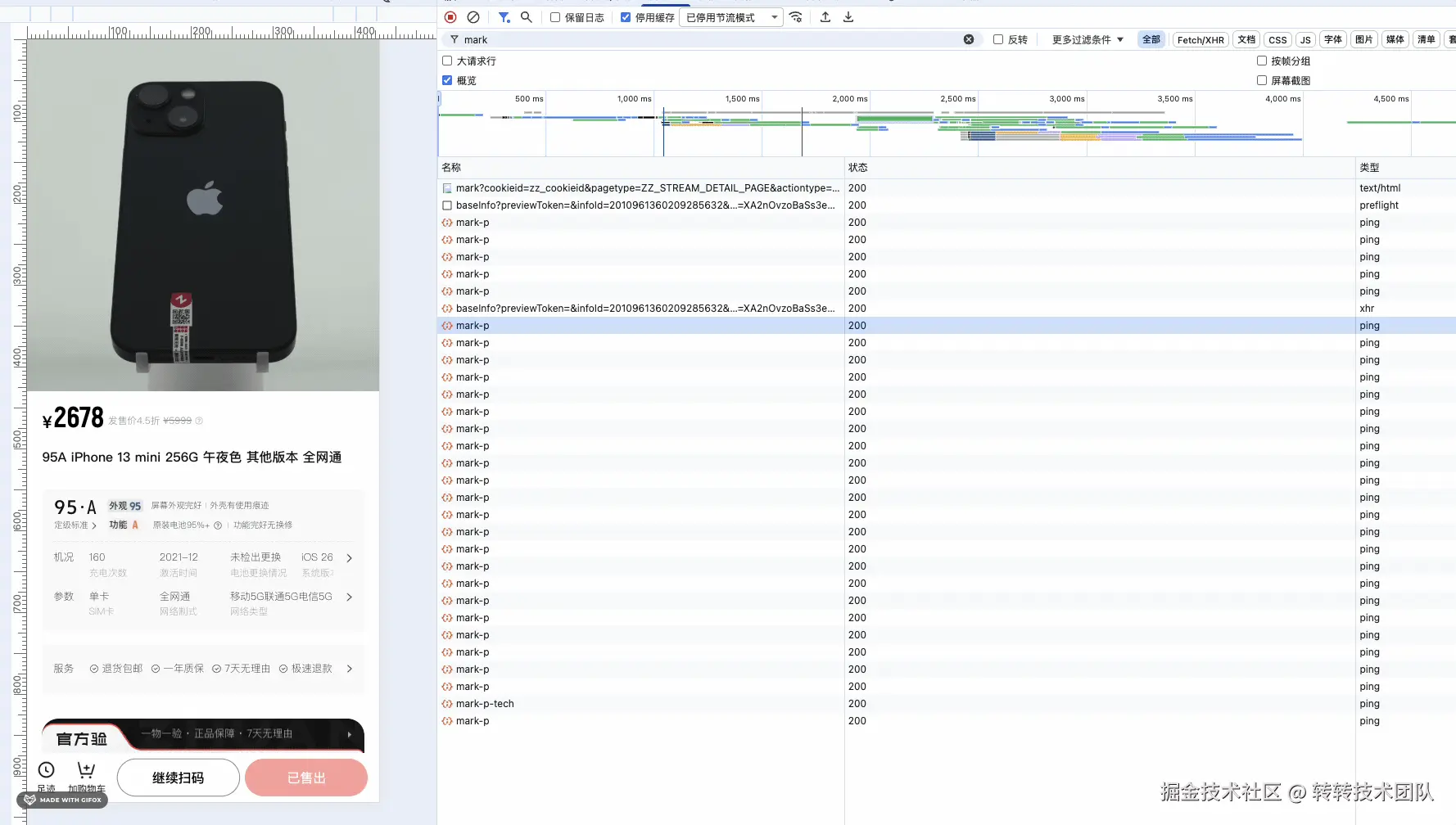Toggle the filter funnel icon
The height and width of the screenshot is (825, 1456).
click(x=504, y=17)
